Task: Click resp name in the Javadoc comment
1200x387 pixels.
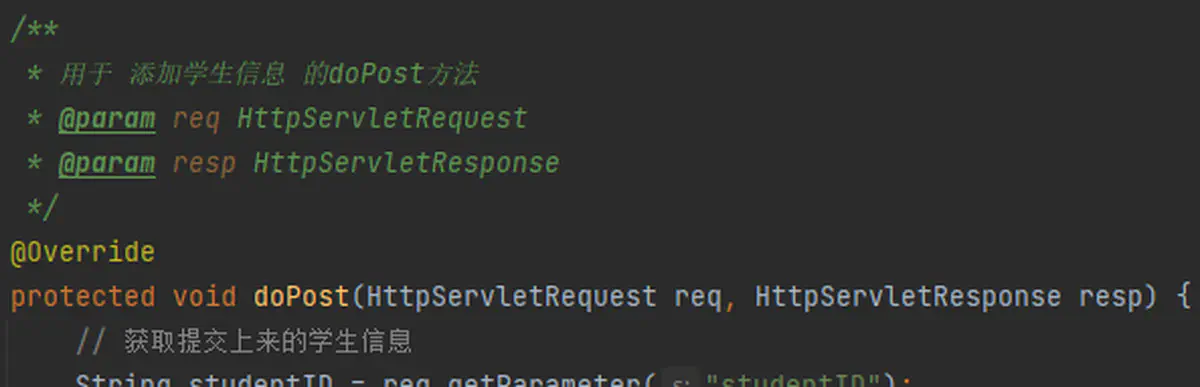Action: tap(204, 163)
